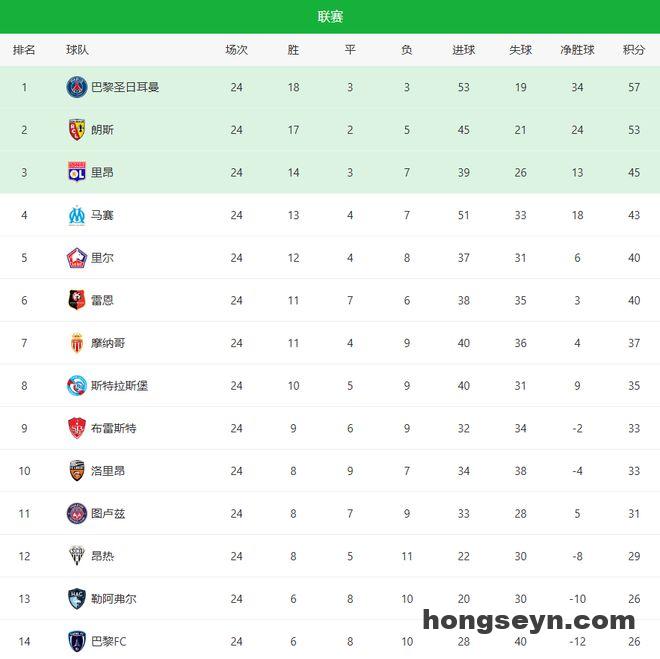This screenshot has width=660, height=659.
Task: Click the Lens club crest icon
Action: tap(77, 130)
